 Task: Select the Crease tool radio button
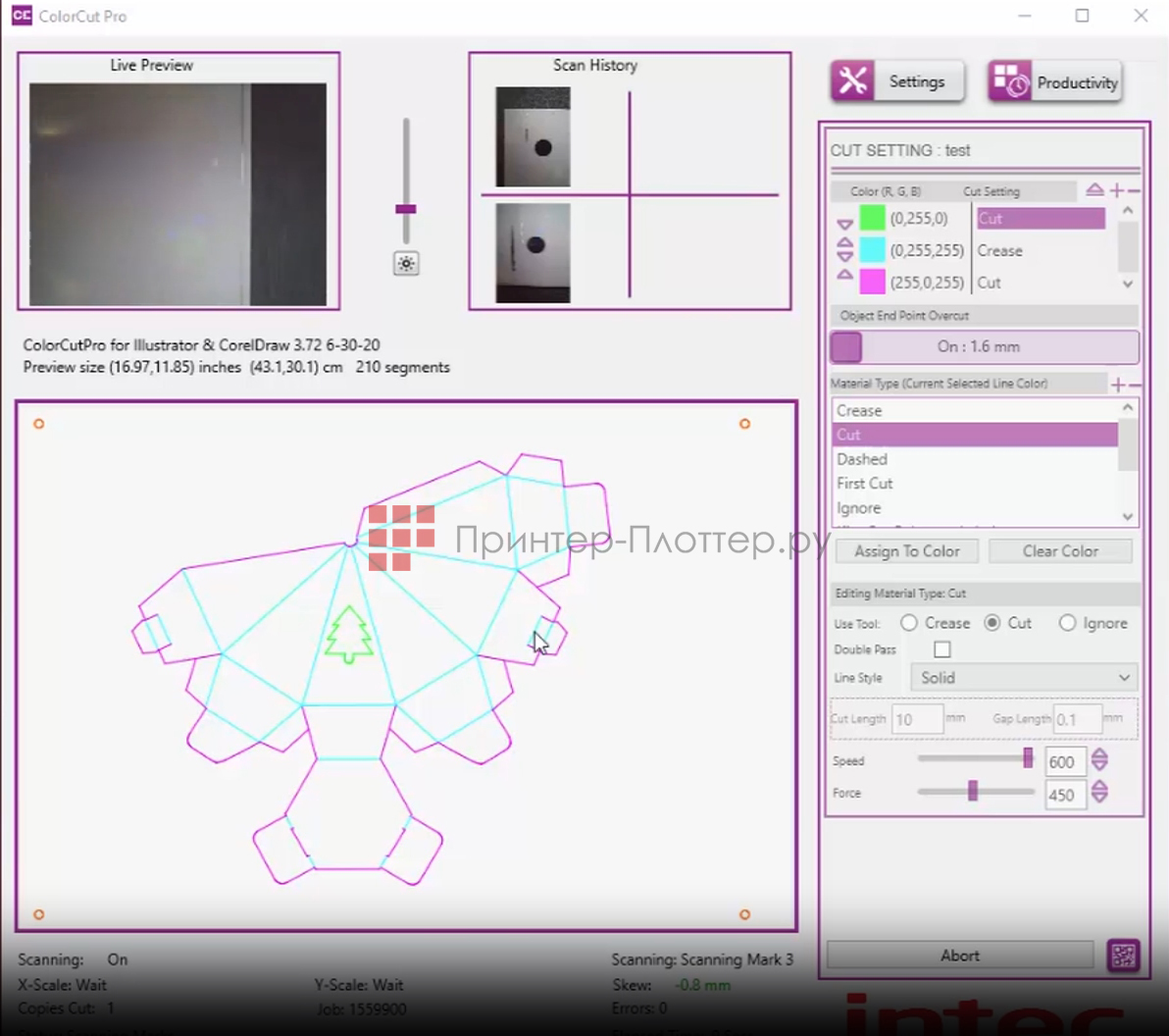tap(909, 623)
